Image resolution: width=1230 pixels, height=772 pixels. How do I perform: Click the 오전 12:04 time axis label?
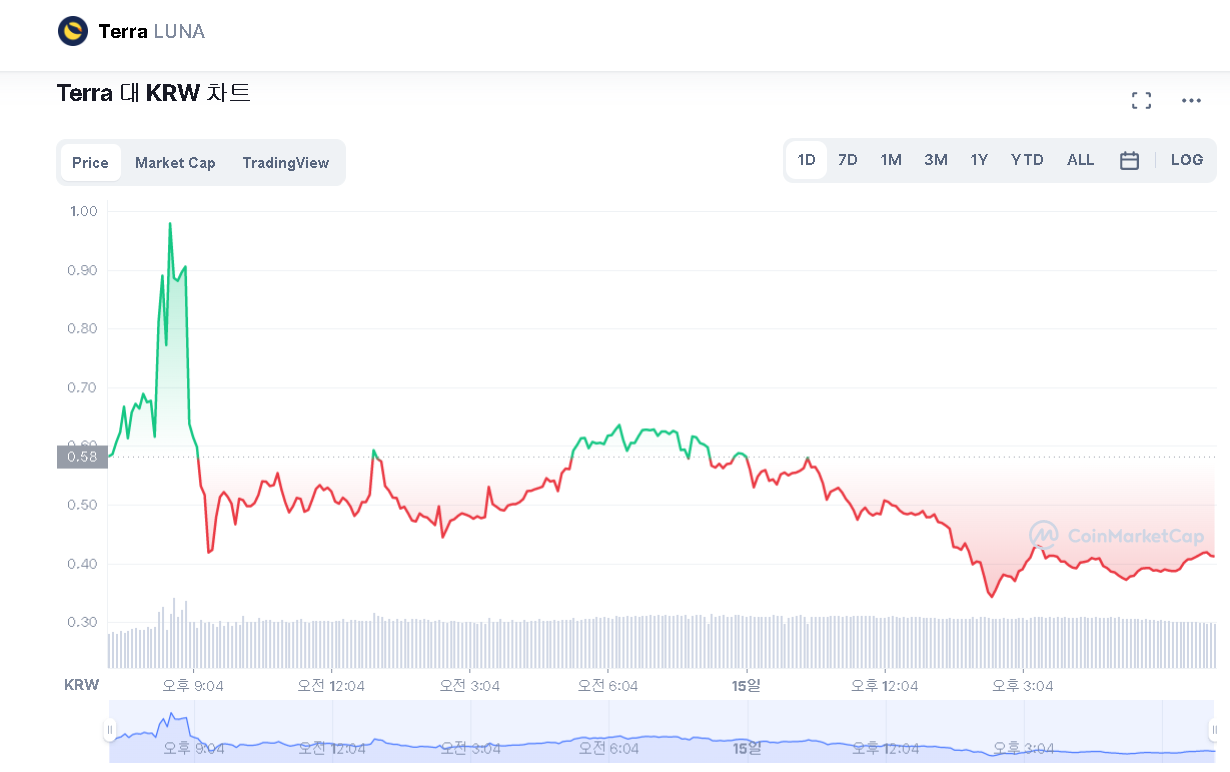click(x=331, y=685)
